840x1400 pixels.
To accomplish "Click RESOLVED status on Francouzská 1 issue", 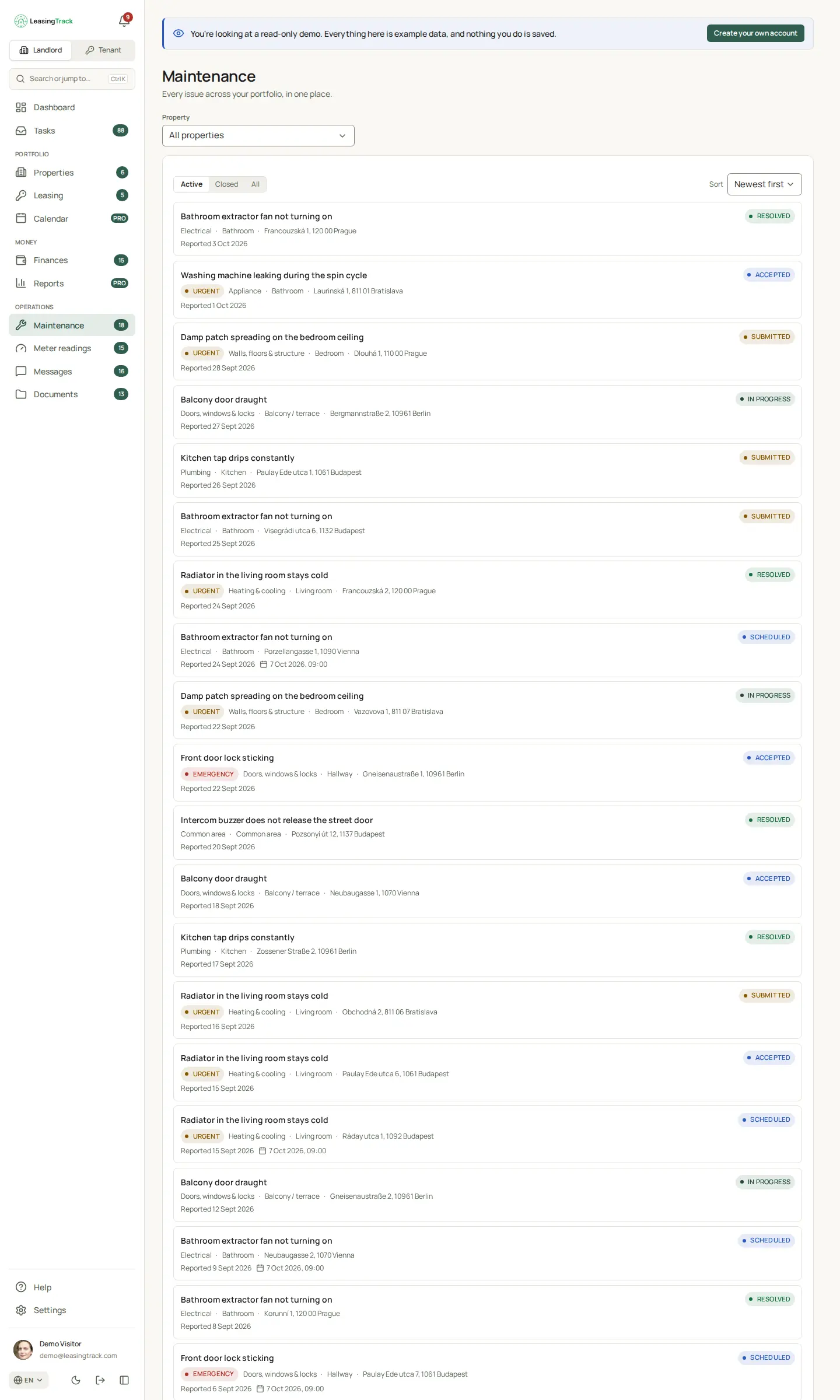I will 769,216.
